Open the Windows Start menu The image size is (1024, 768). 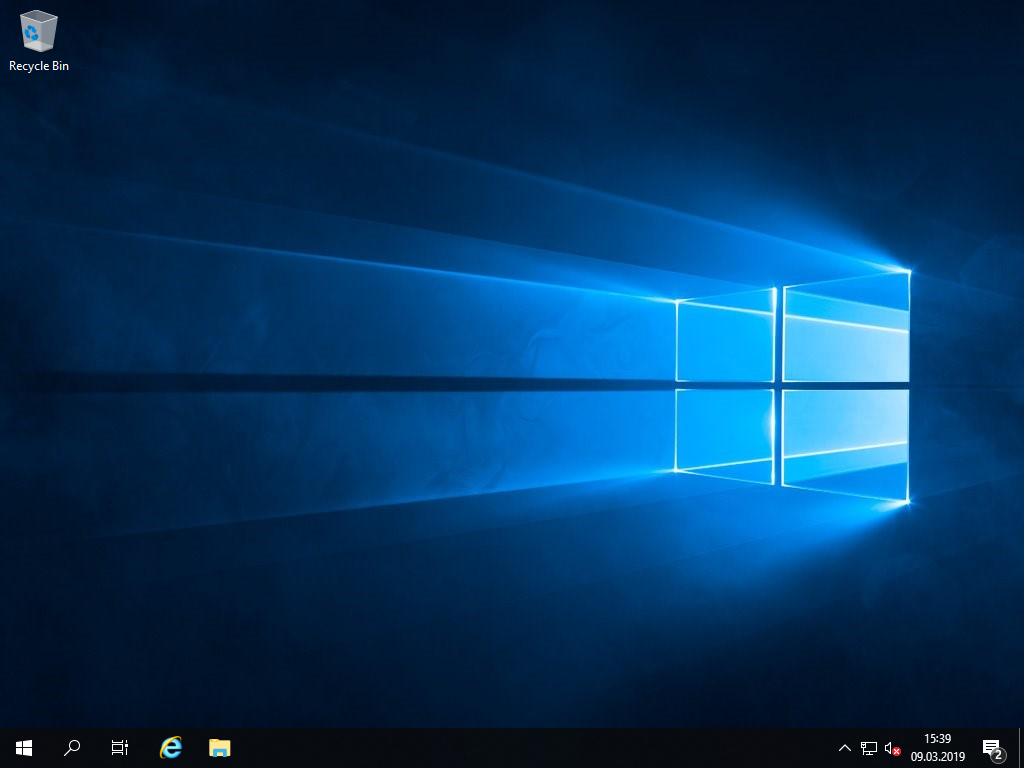[24, 748]
